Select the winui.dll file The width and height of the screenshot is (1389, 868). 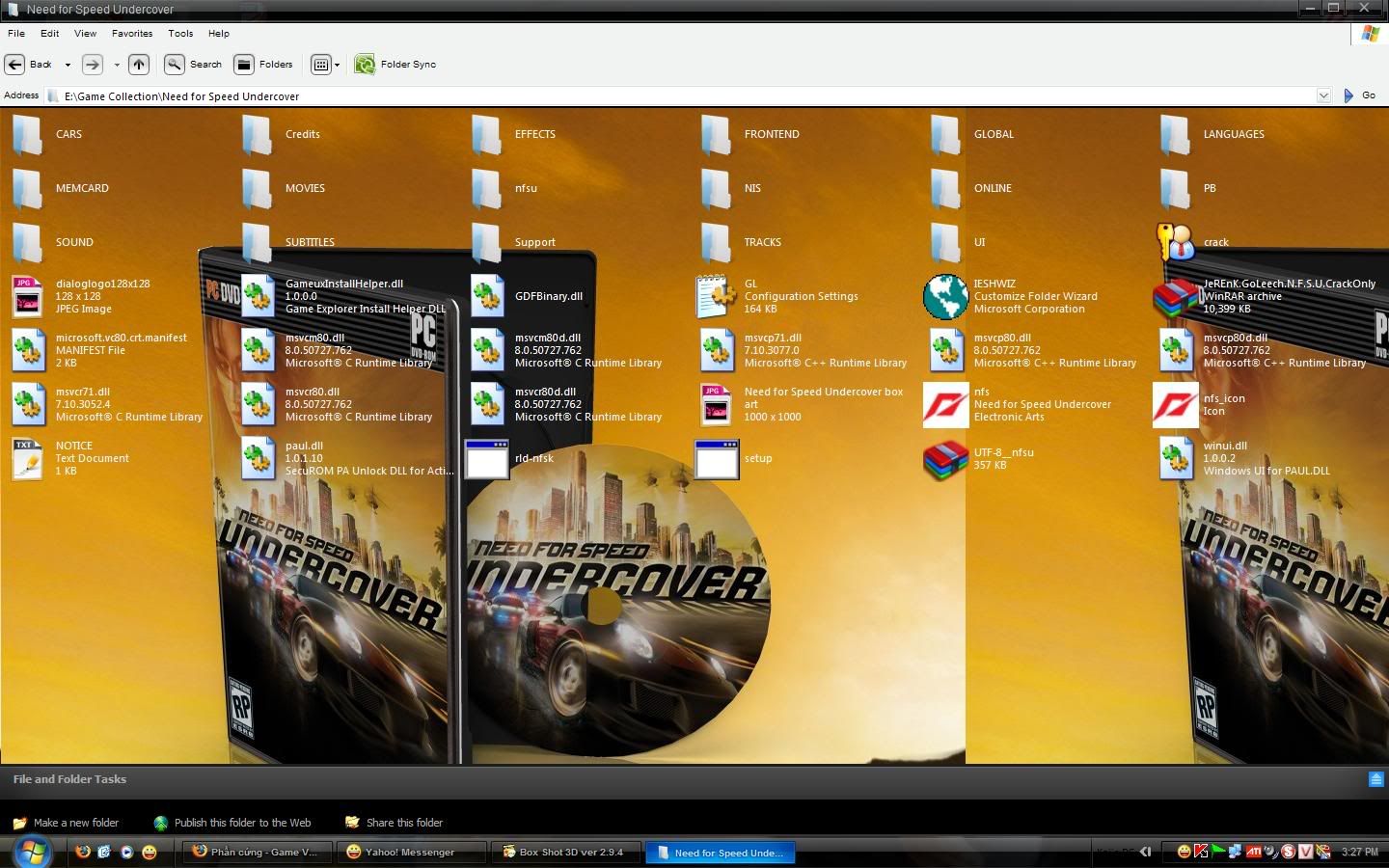click(1244, 458)
